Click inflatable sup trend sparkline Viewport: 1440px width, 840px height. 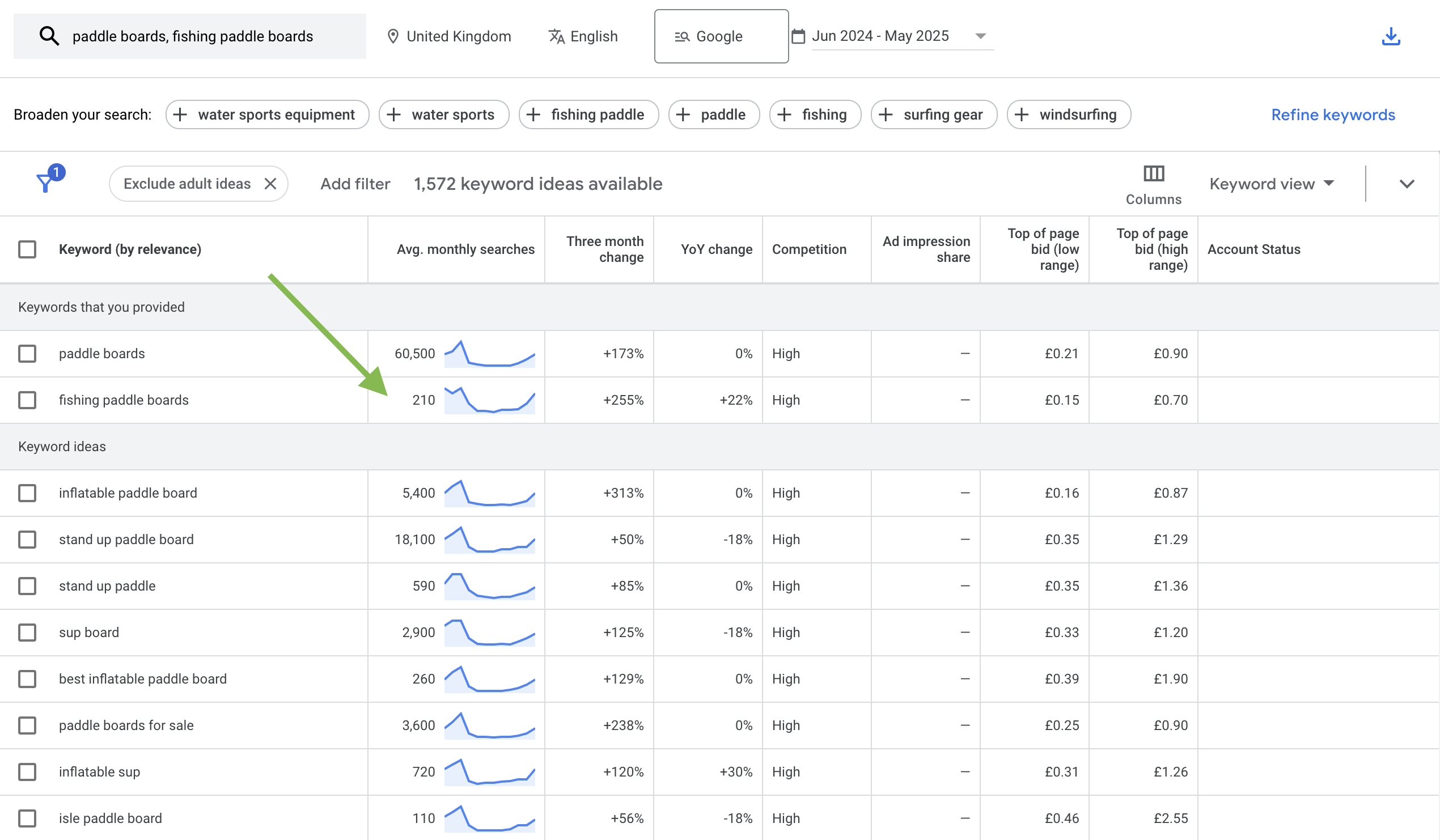point(490,772)
